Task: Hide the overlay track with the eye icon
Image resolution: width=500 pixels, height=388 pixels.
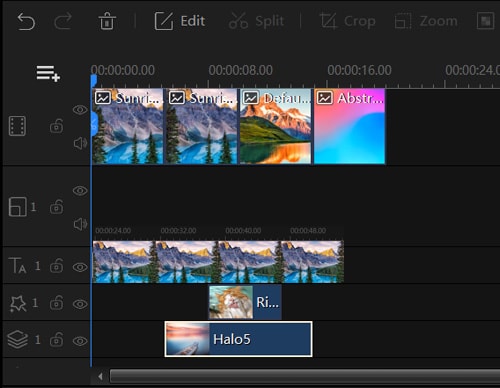Action: 80,341
